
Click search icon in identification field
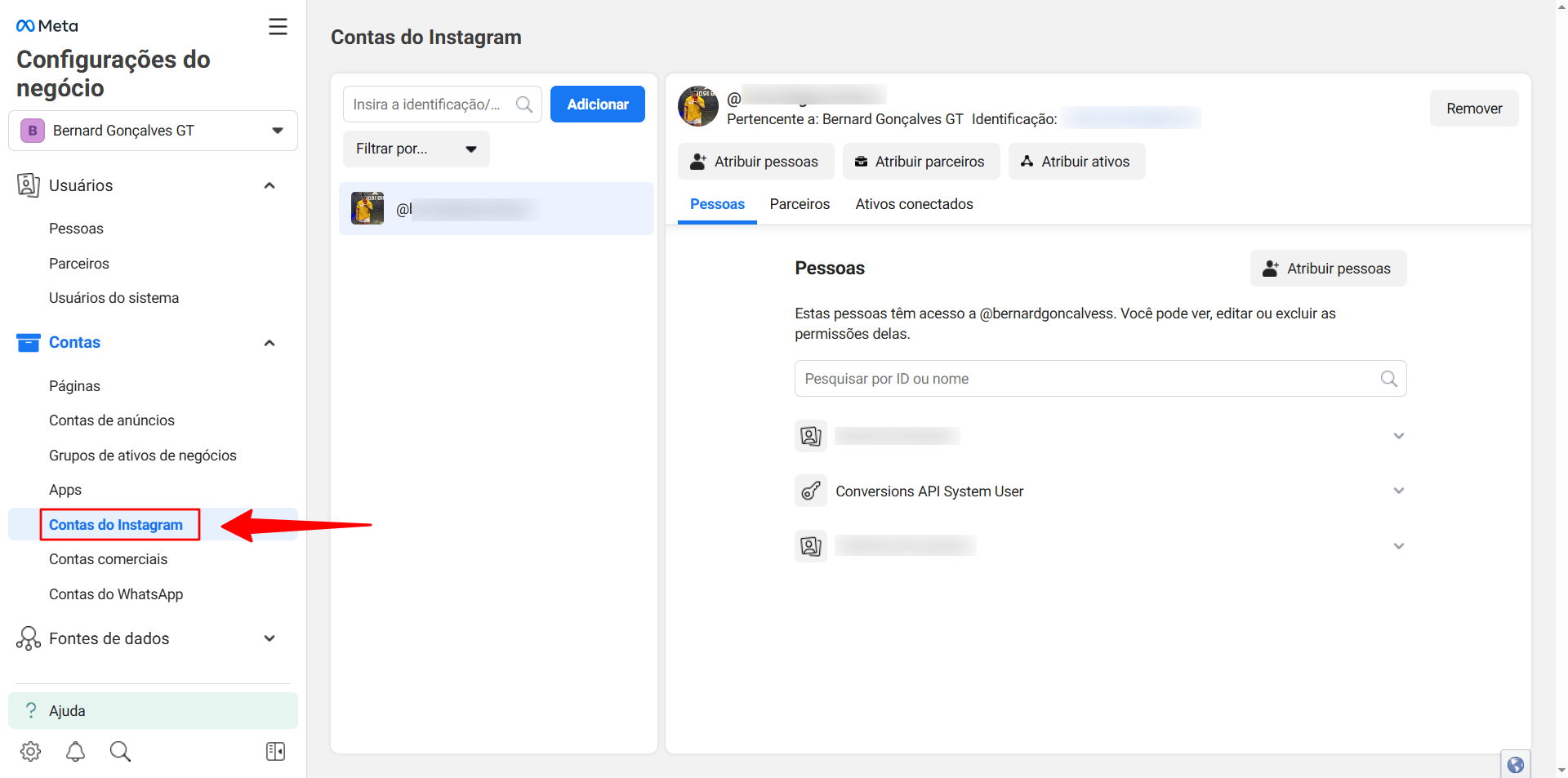pyautogui.click(x=524, y=104)
